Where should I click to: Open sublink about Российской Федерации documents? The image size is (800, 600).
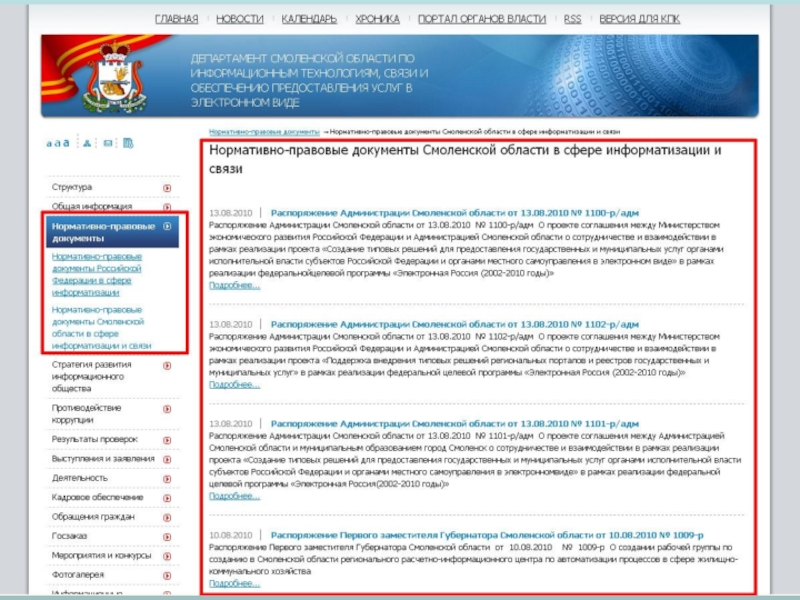(96, 274)
